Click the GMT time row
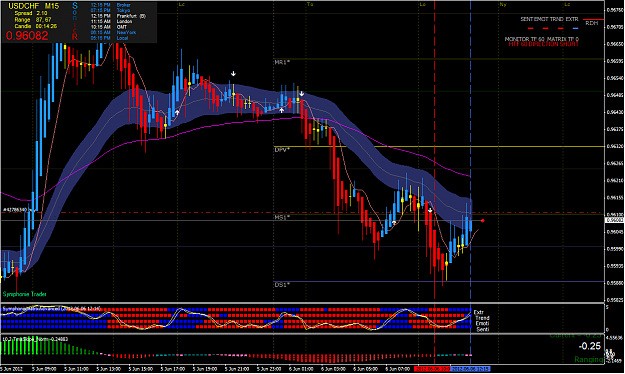This screenshot has width=625, height=374. coord(109,27)
